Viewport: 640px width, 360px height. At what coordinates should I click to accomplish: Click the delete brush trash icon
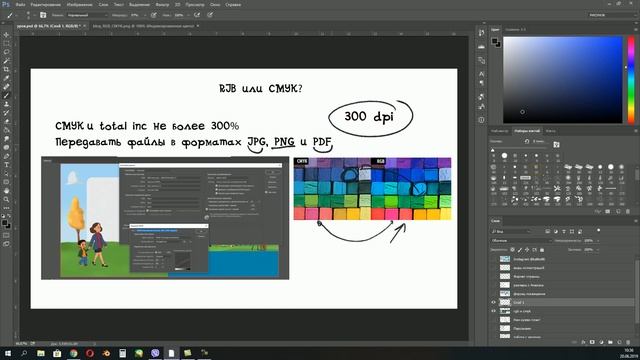click(628, 211)
